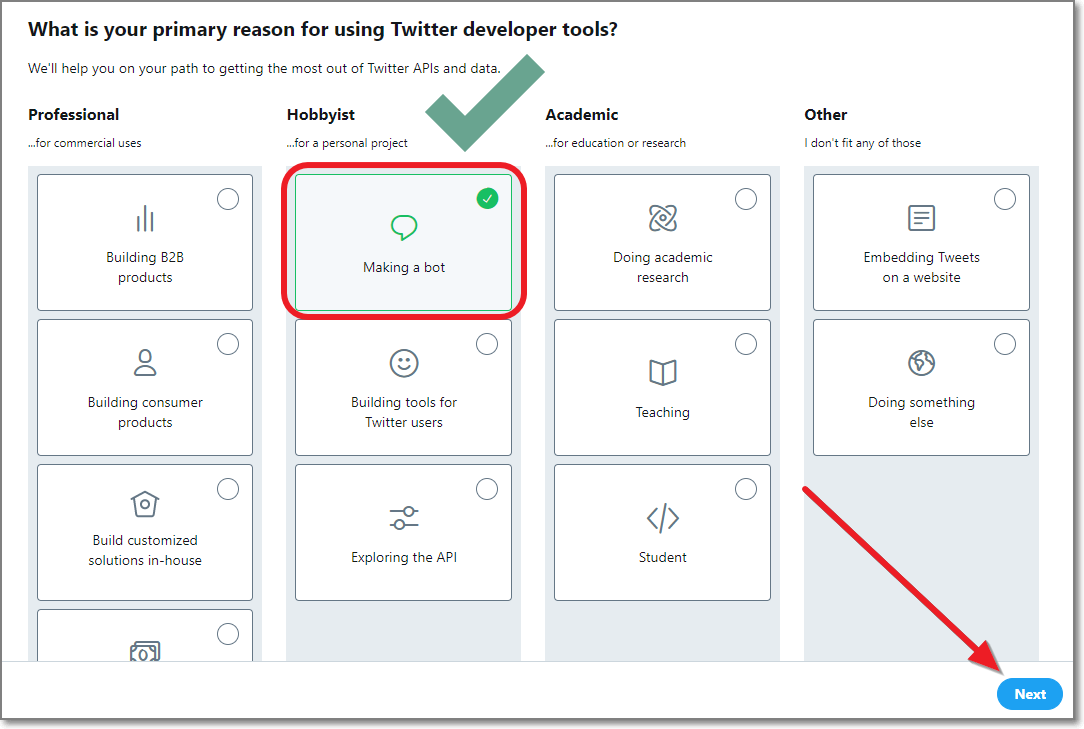Click the 'Teaching' label
The height and width of the screenshot is (729, 1084).
point(663,412)
